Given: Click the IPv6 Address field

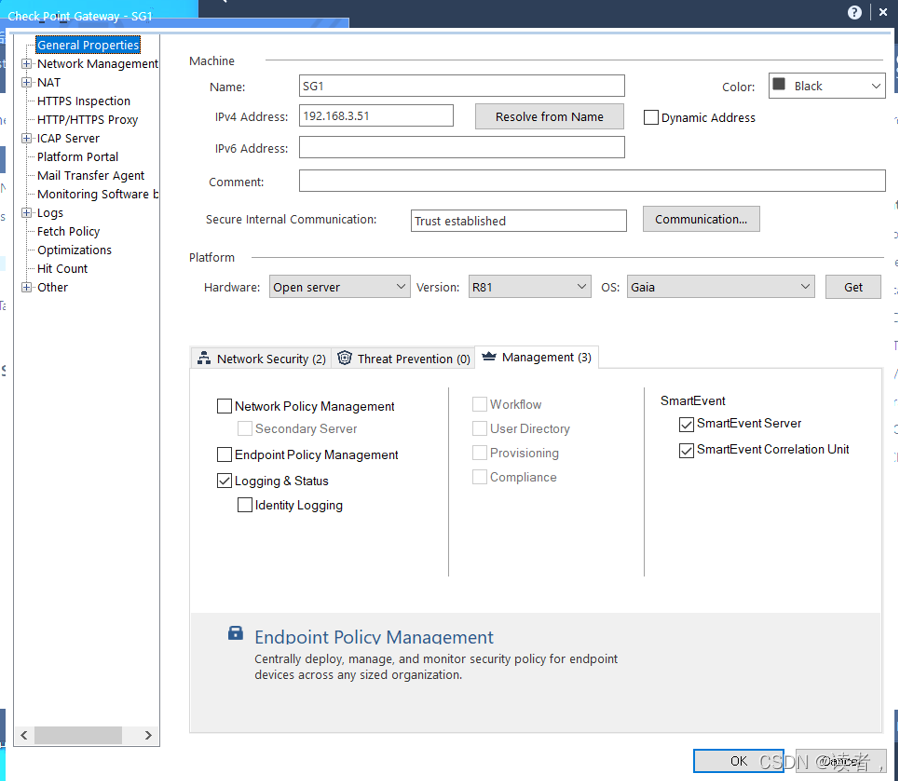Looking at the screenshot, I should (462, 147).
